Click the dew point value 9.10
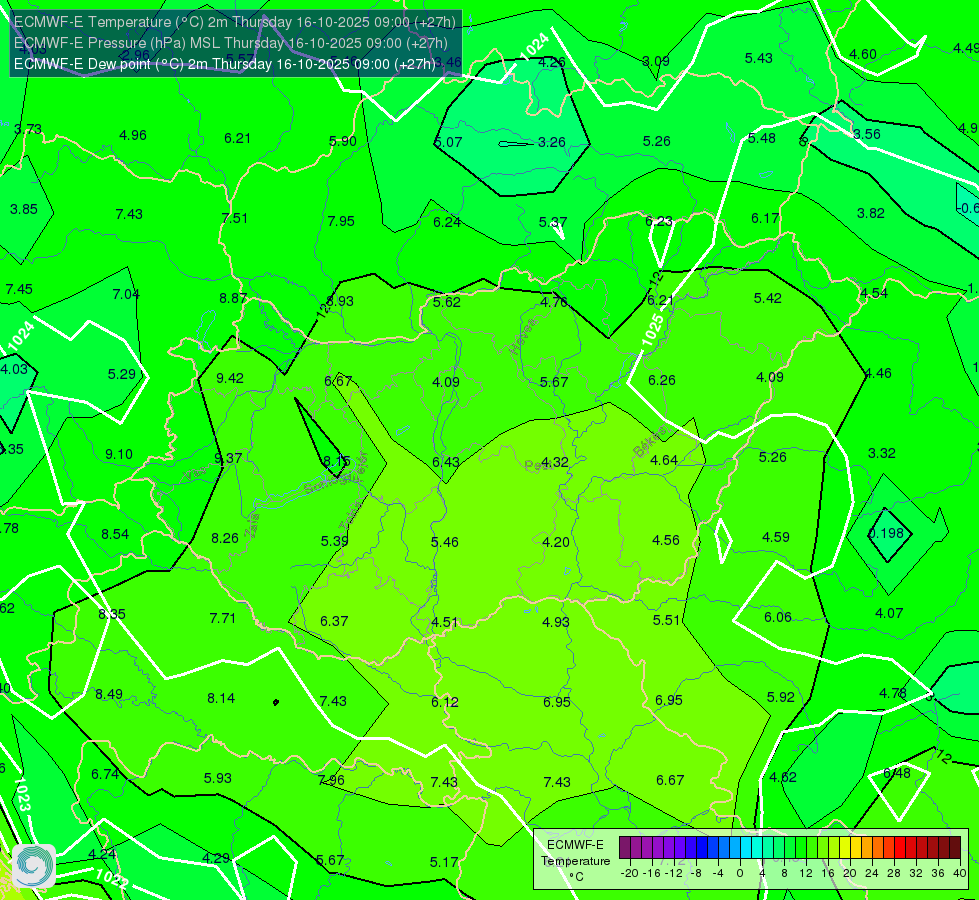 [x=119, y=454]
